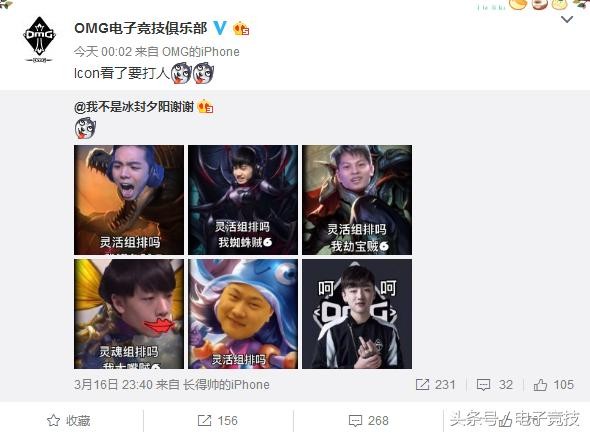Click the original post repost icon 231
Viewport: 590px width, 433px height.
click(436, 384)
